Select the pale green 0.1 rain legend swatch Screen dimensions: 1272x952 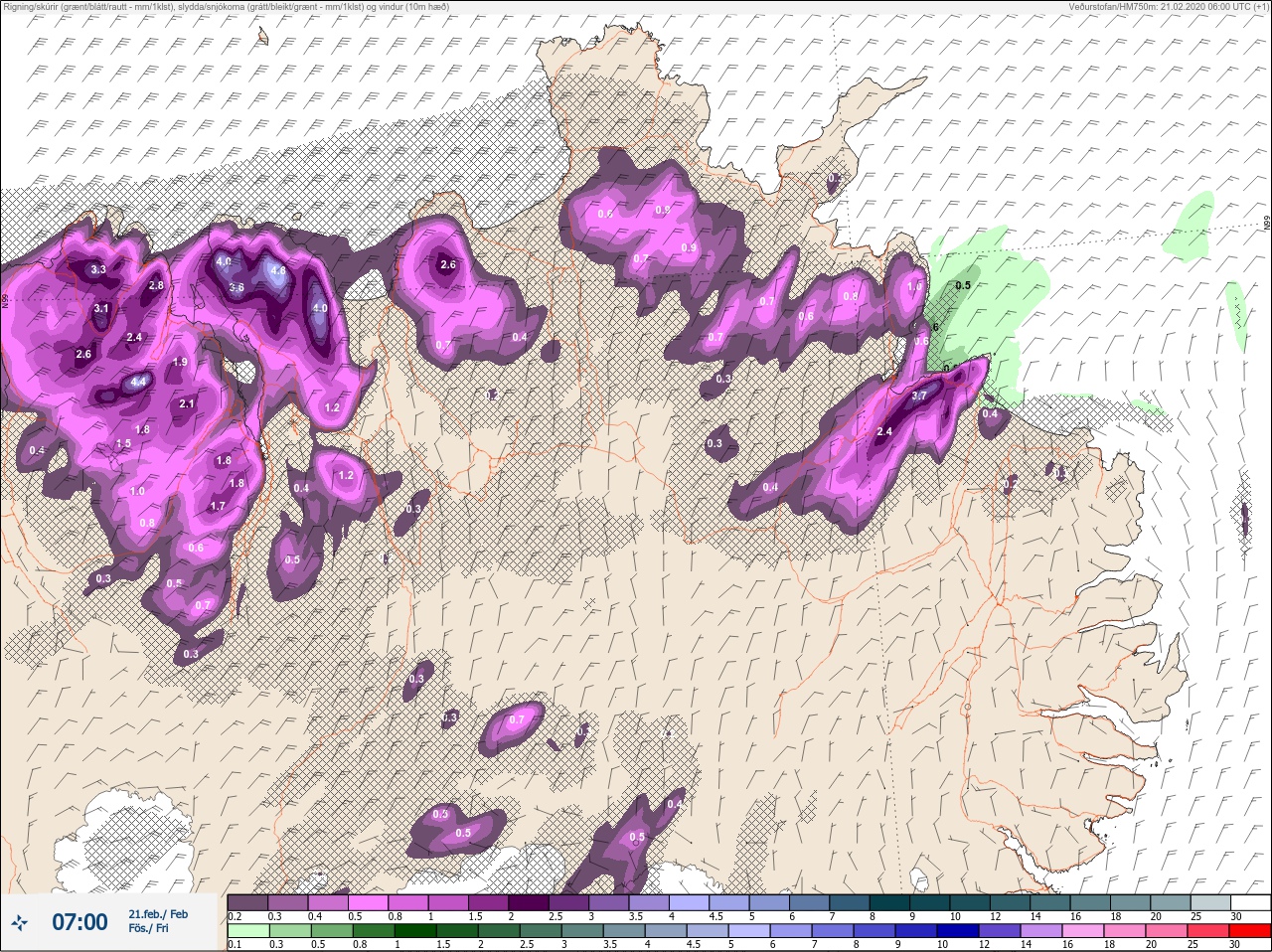(x=248, y=931)
